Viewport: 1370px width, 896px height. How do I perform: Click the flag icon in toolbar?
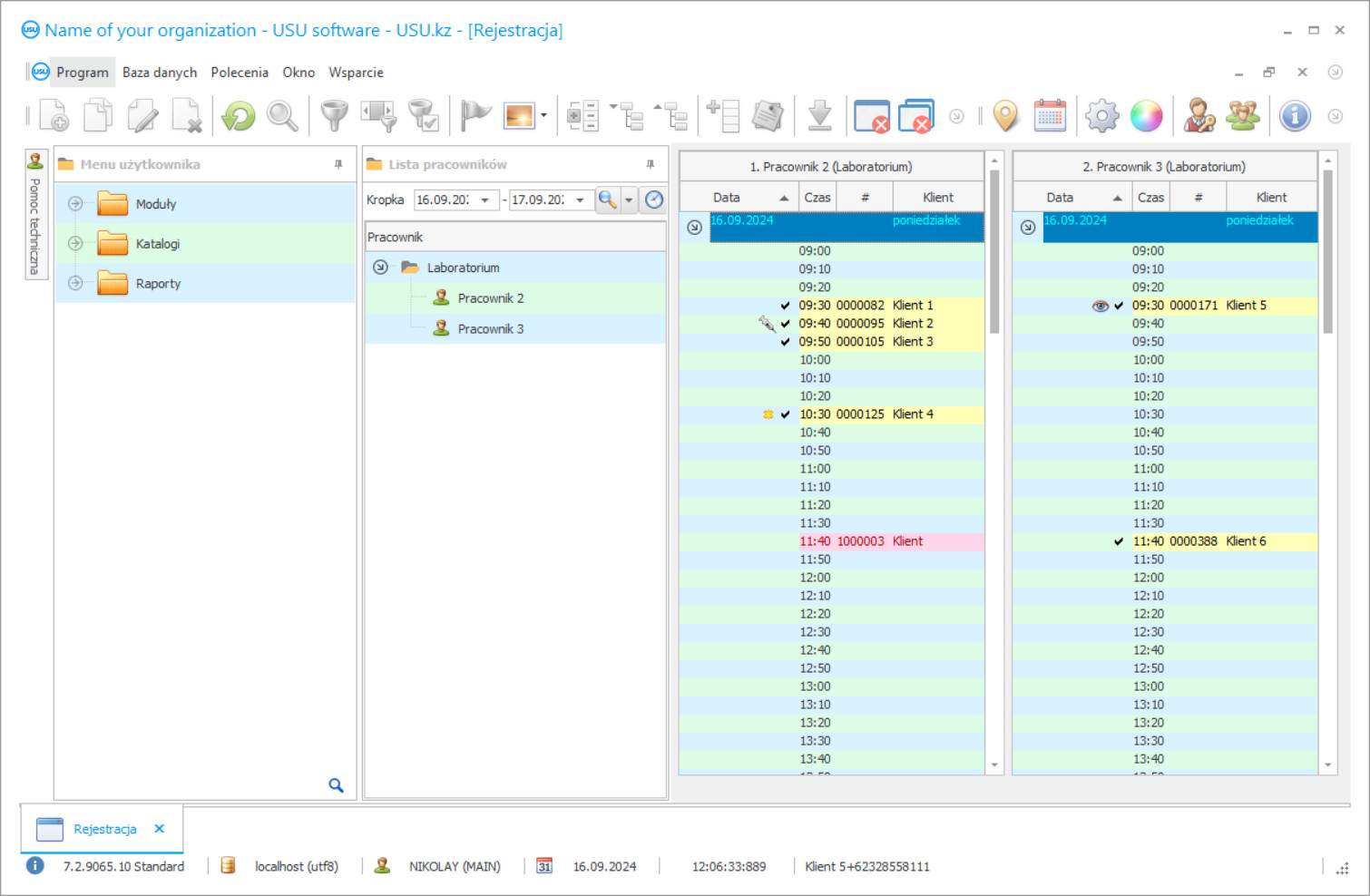(475, 116)
